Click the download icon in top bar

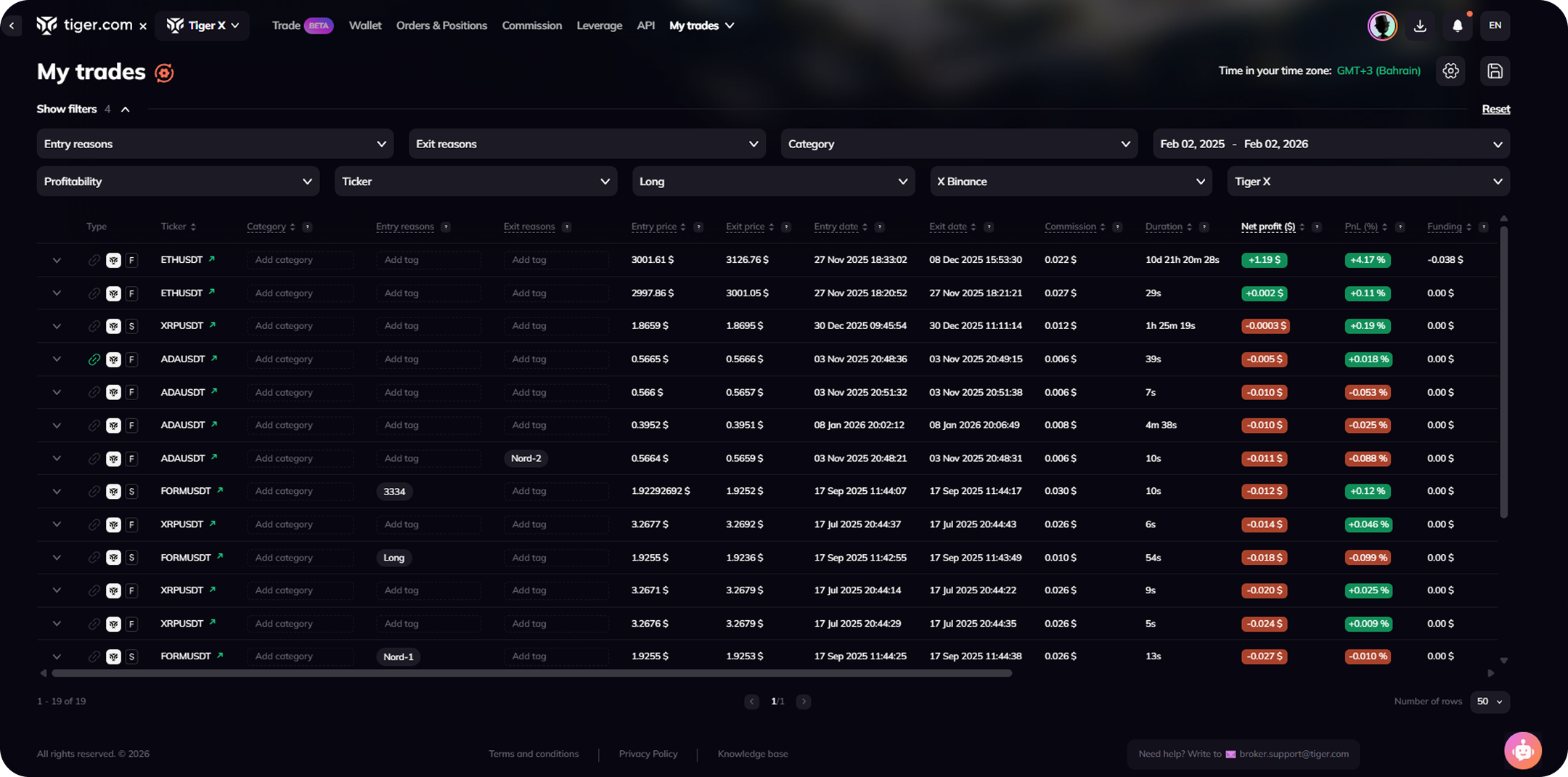click(x=1420, y=26)
